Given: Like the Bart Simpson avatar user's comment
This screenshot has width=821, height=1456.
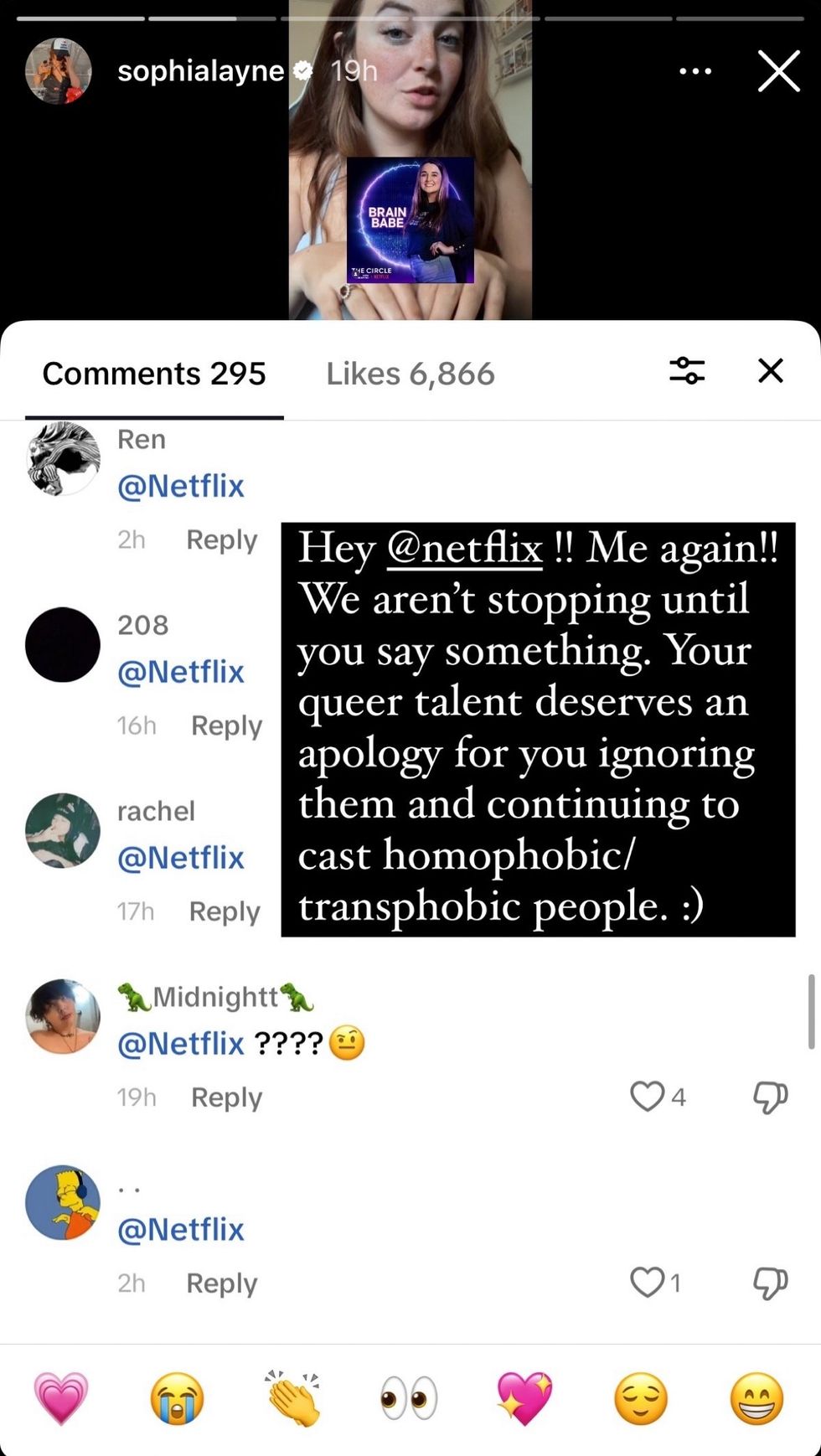Looking at the screenshot, I should [647, 1282].
